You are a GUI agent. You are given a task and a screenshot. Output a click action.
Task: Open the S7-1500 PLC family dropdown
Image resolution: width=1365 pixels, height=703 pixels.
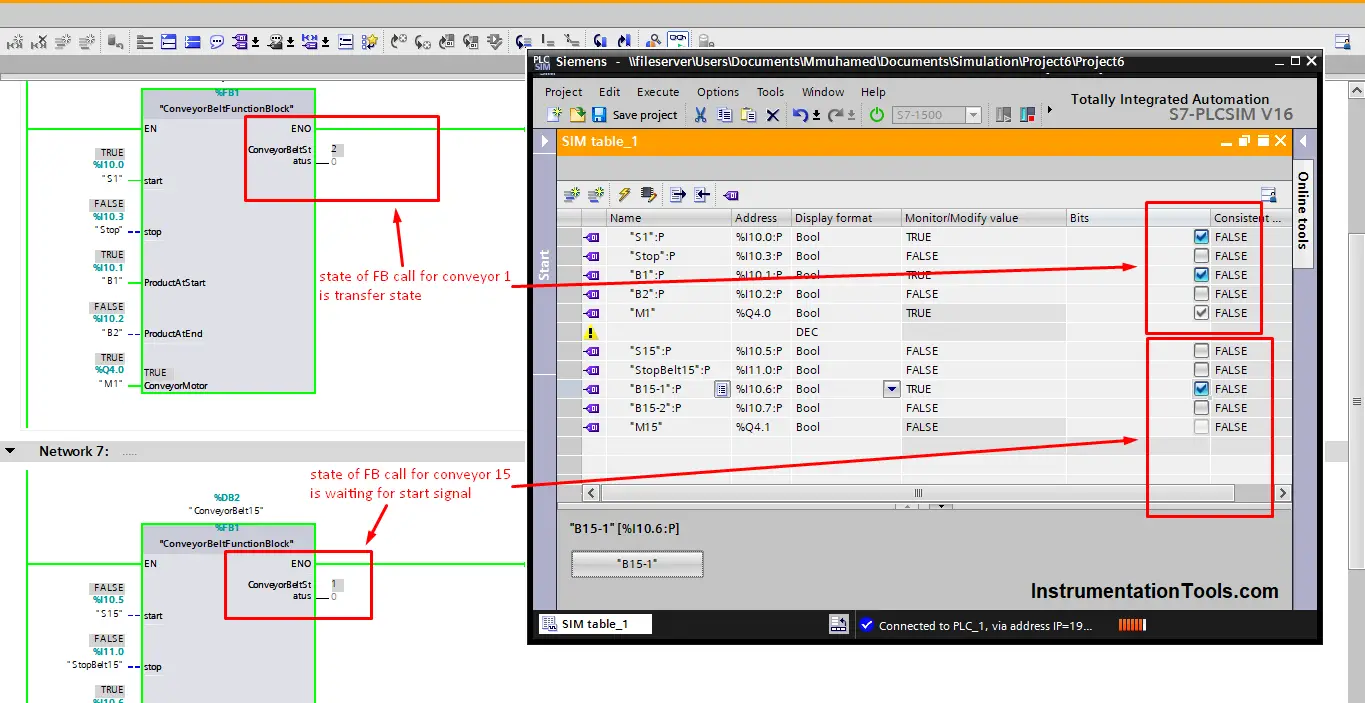972,115
